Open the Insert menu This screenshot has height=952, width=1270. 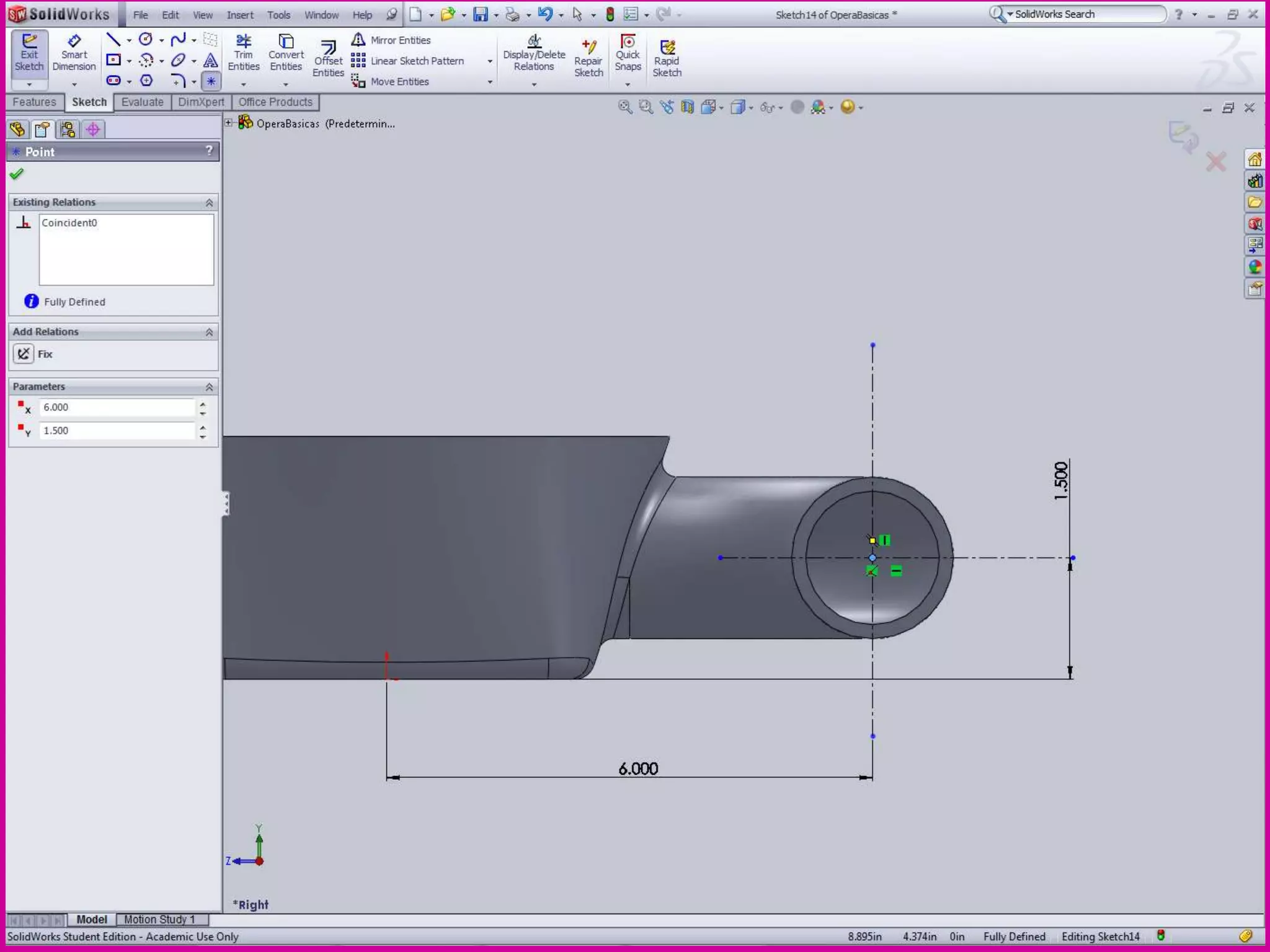pyautogui.click(x=239, y=15)
